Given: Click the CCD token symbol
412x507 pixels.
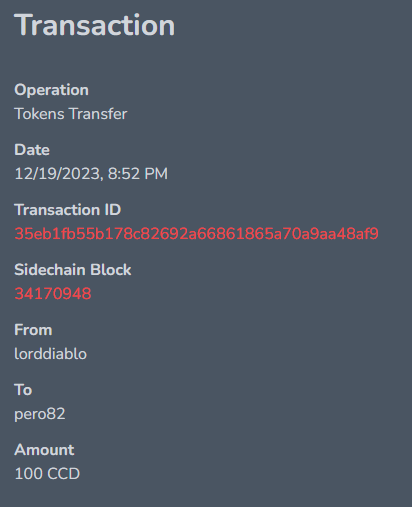Looking at the screenshot, I should click(64, 474).
